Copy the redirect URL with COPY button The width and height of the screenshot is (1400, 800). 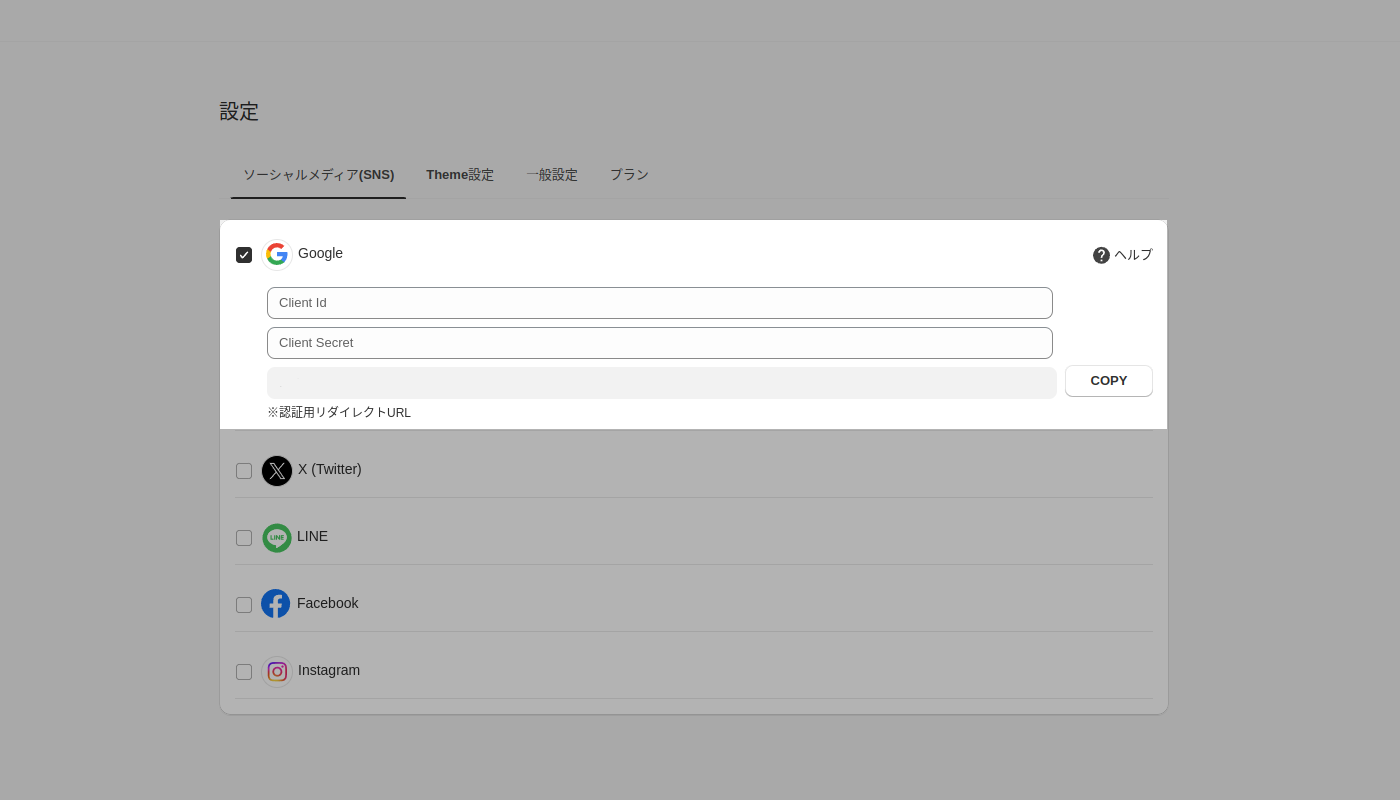1109,381
